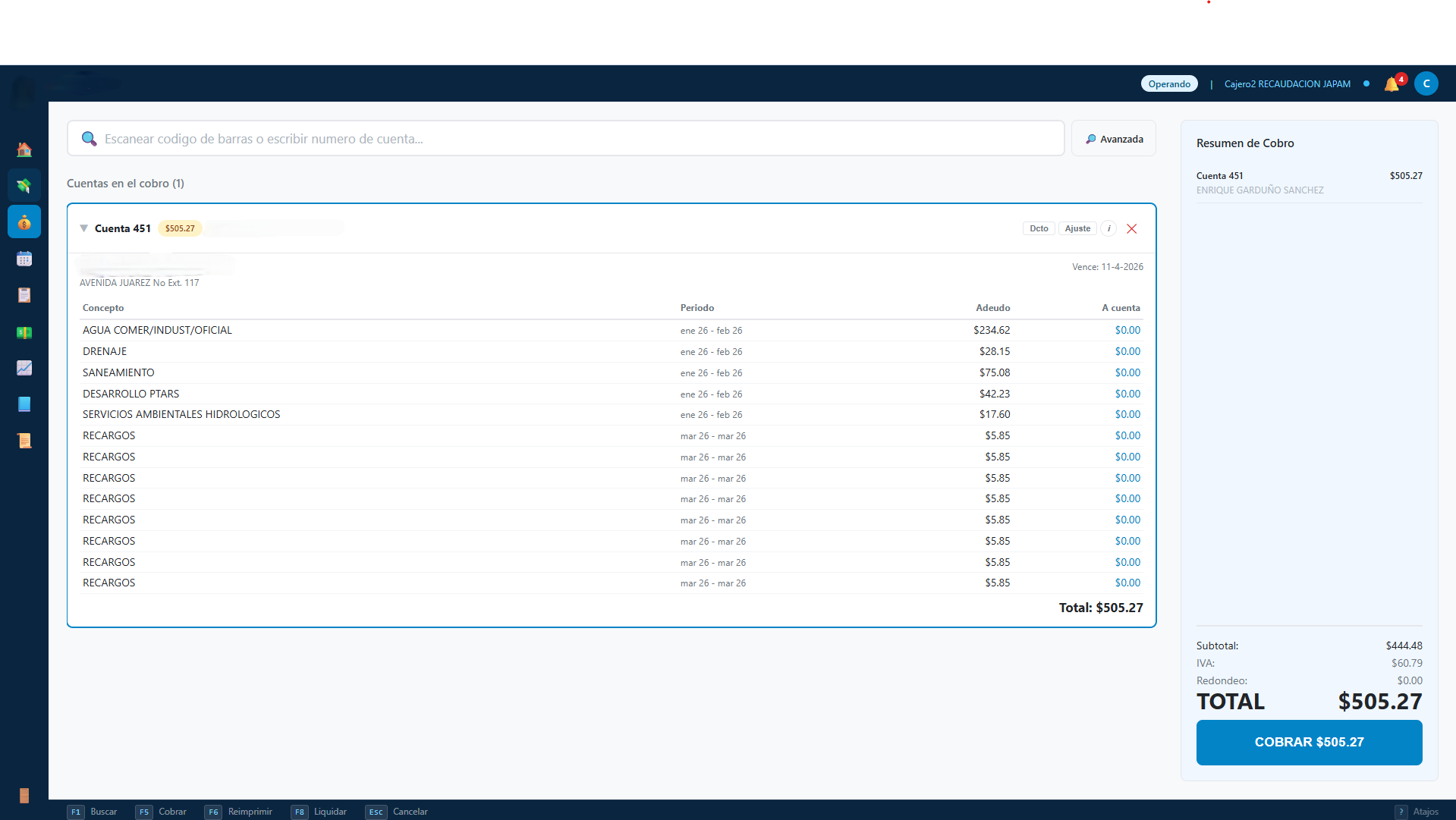Open the notifications bell with 4 alerts
Image resolution: width=1456 pixels, height=820 pixels.
point(1394,83)
